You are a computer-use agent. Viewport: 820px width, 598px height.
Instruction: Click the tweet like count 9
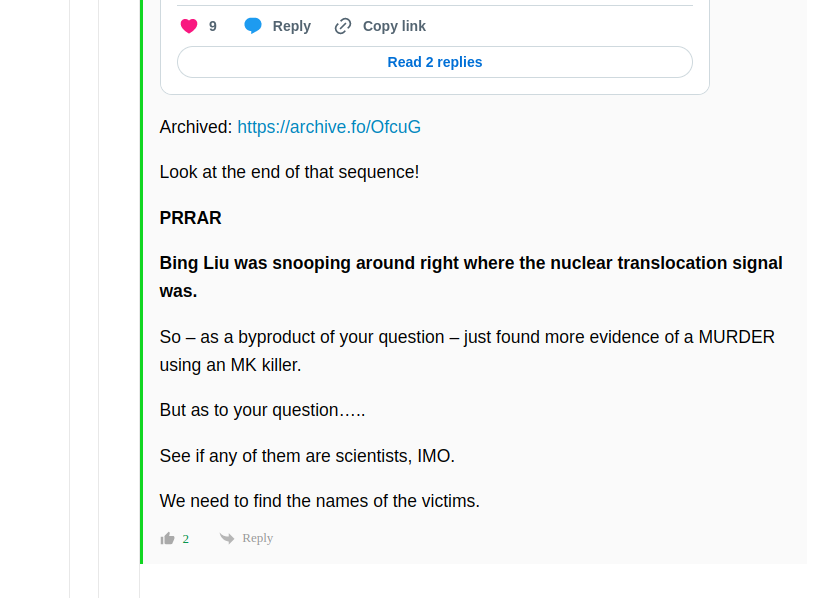pyautogui.click(x=213, y=26)
